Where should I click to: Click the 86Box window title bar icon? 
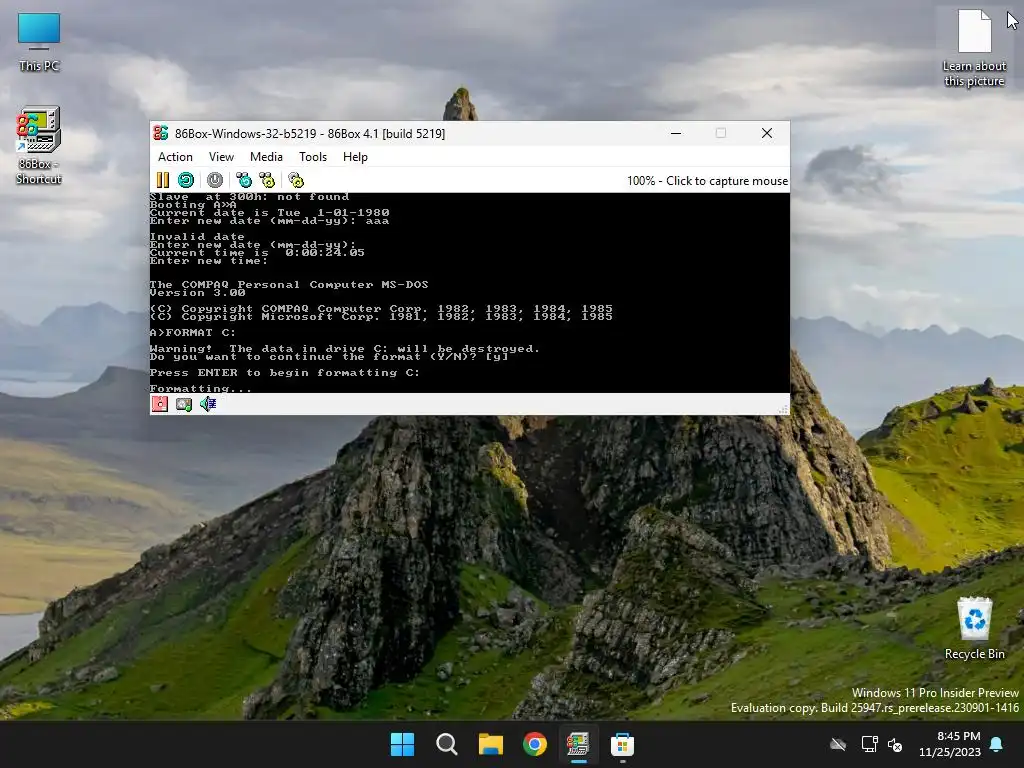click(x=161, y=133)
